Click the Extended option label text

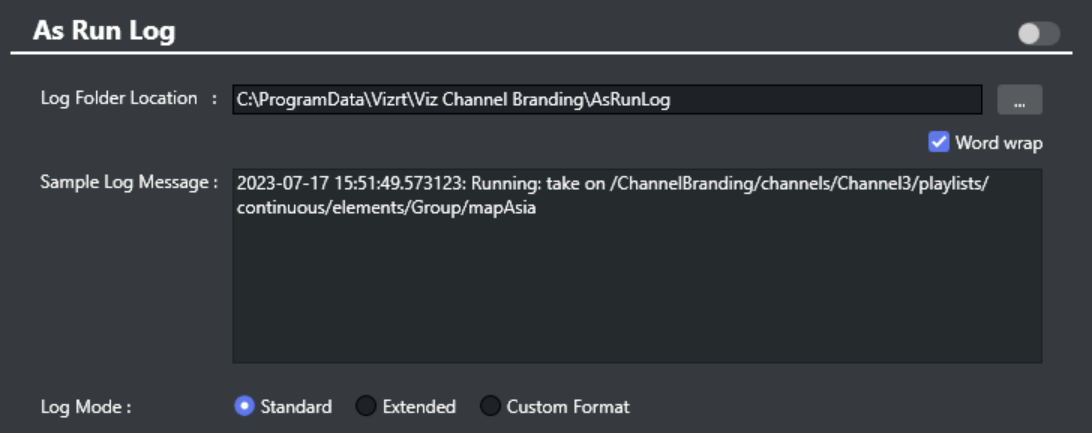419,407
